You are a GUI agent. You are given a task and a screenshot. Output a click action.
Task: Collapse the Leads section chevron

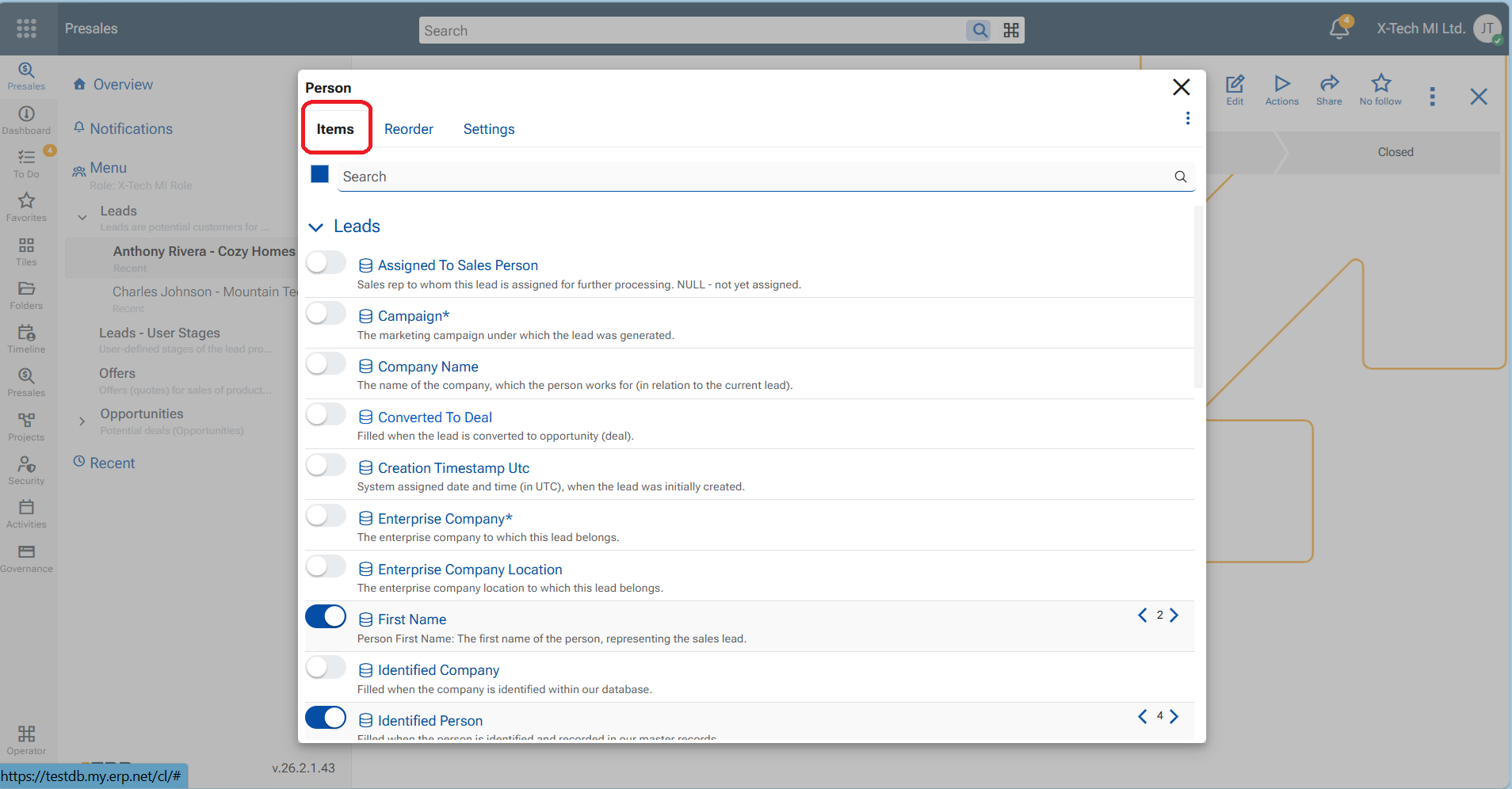point(315,227)
